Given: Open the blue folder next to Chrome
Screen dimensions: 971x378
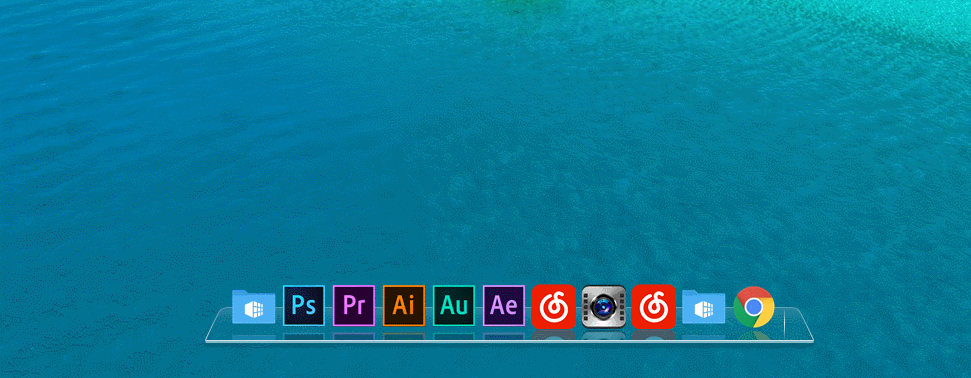Looking at the screenshot, I should (x=703, y=307).
